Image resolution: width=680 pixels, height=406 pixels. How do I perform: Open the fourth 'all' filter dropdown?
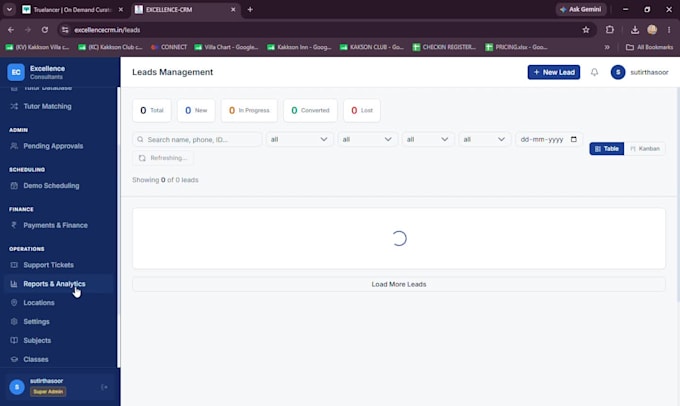484,139
